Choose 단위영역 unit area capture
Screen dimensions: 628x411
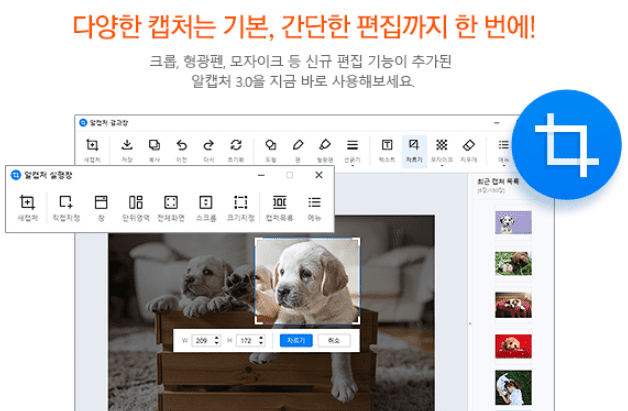point(136,207)
